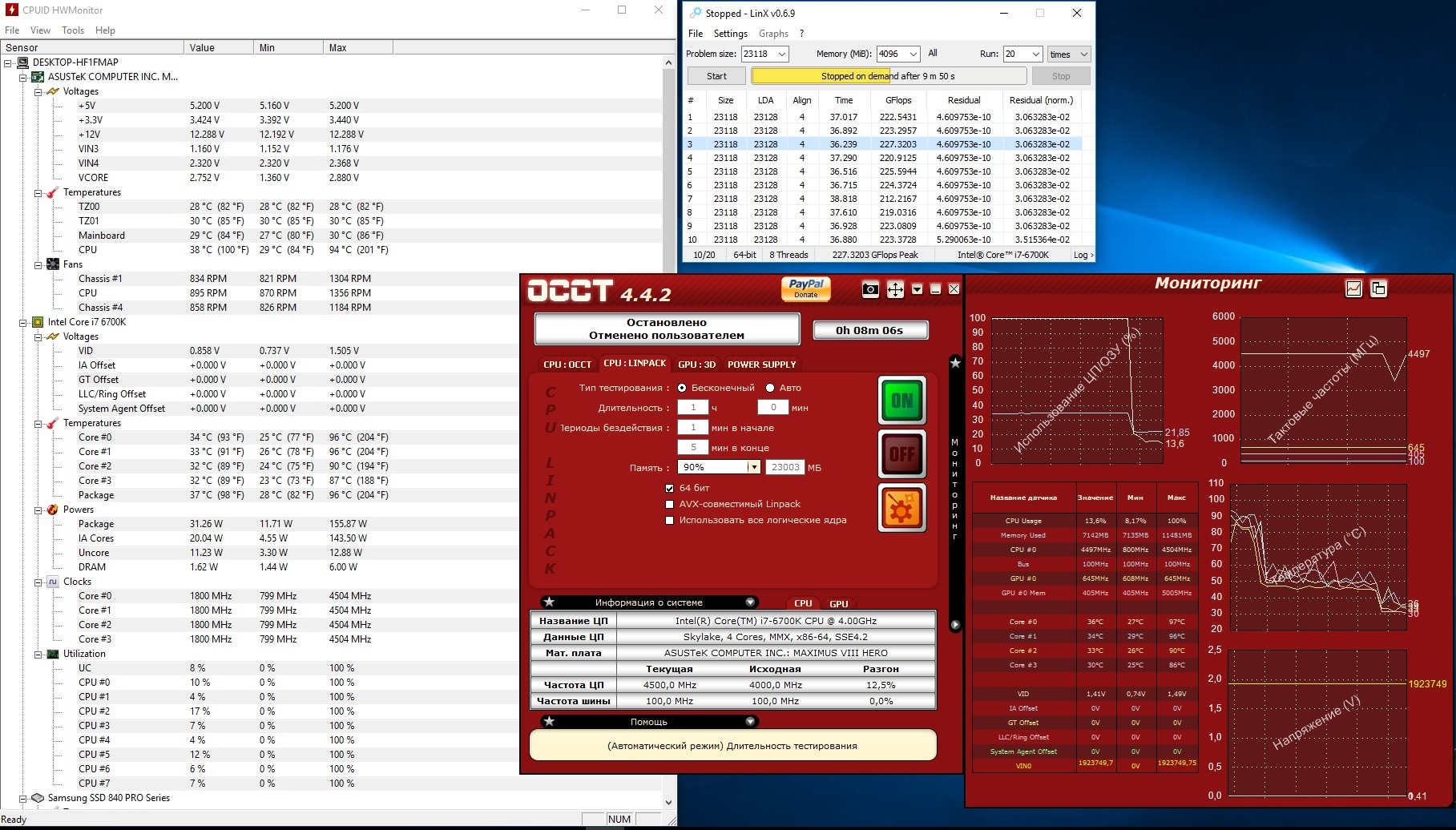Open the LinX Log link
This screenshot has height=830, width=1456.
1083,255
